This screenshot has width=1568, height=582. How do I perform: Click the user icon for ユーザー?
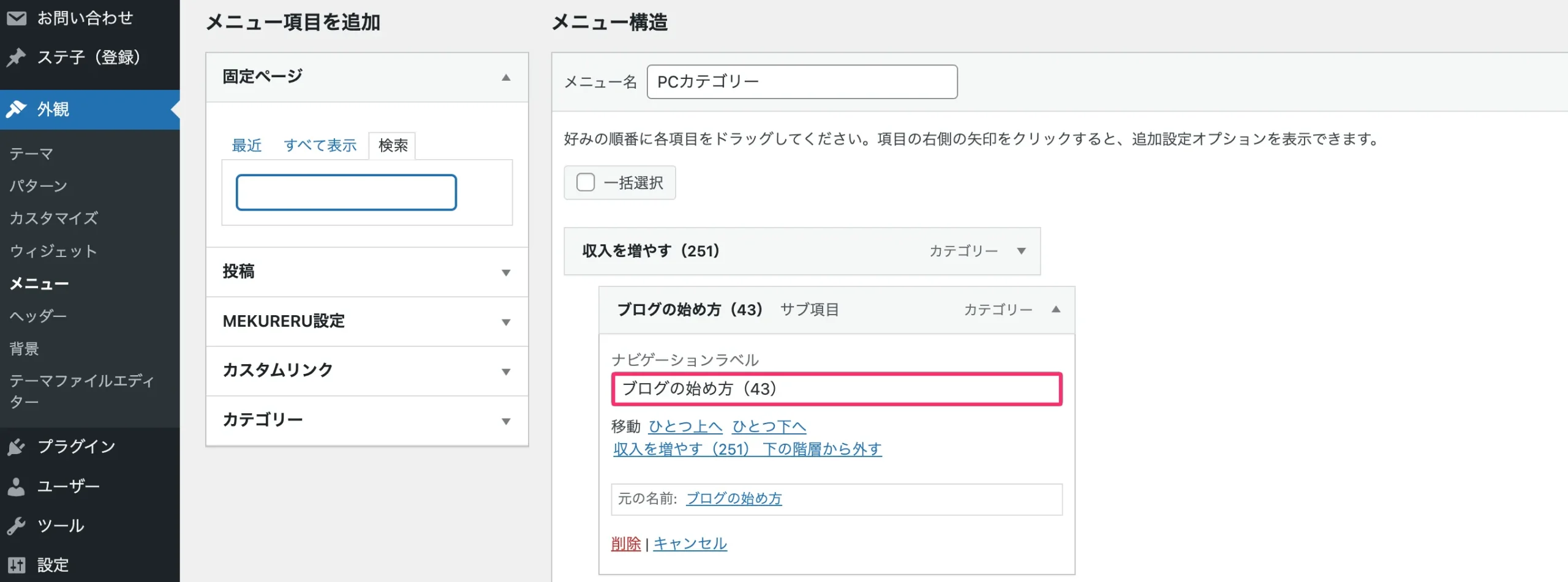click(x=17, y=487)
